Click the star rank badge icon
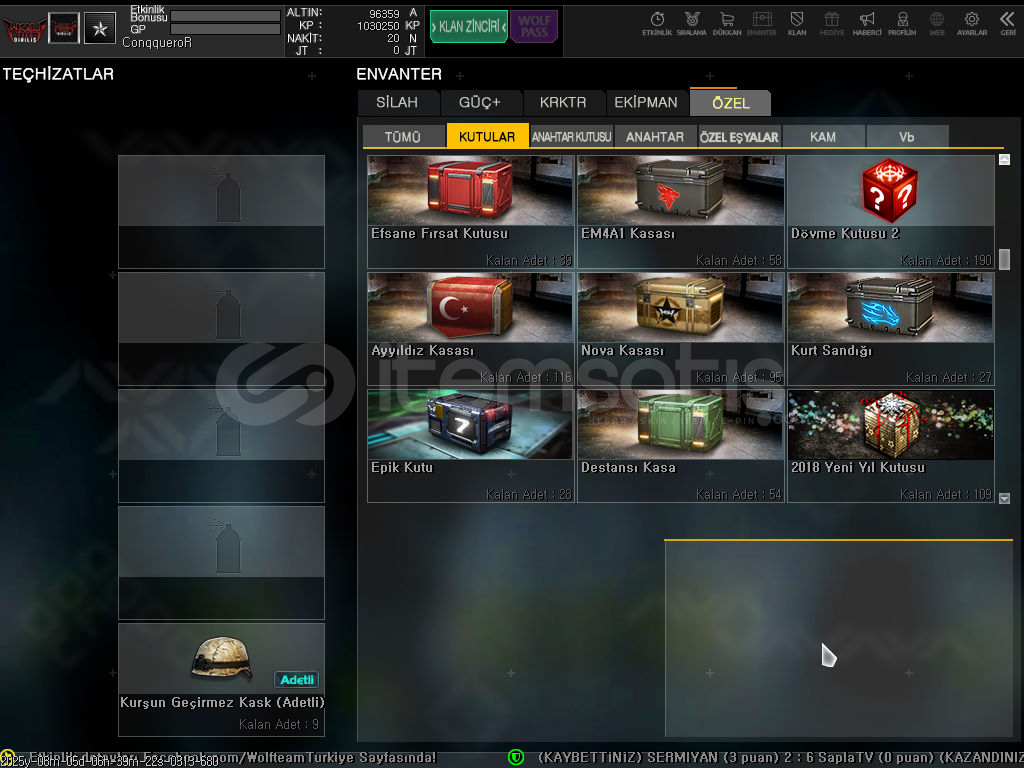This screenshot has height=768, width=1024. coord(100,28)
